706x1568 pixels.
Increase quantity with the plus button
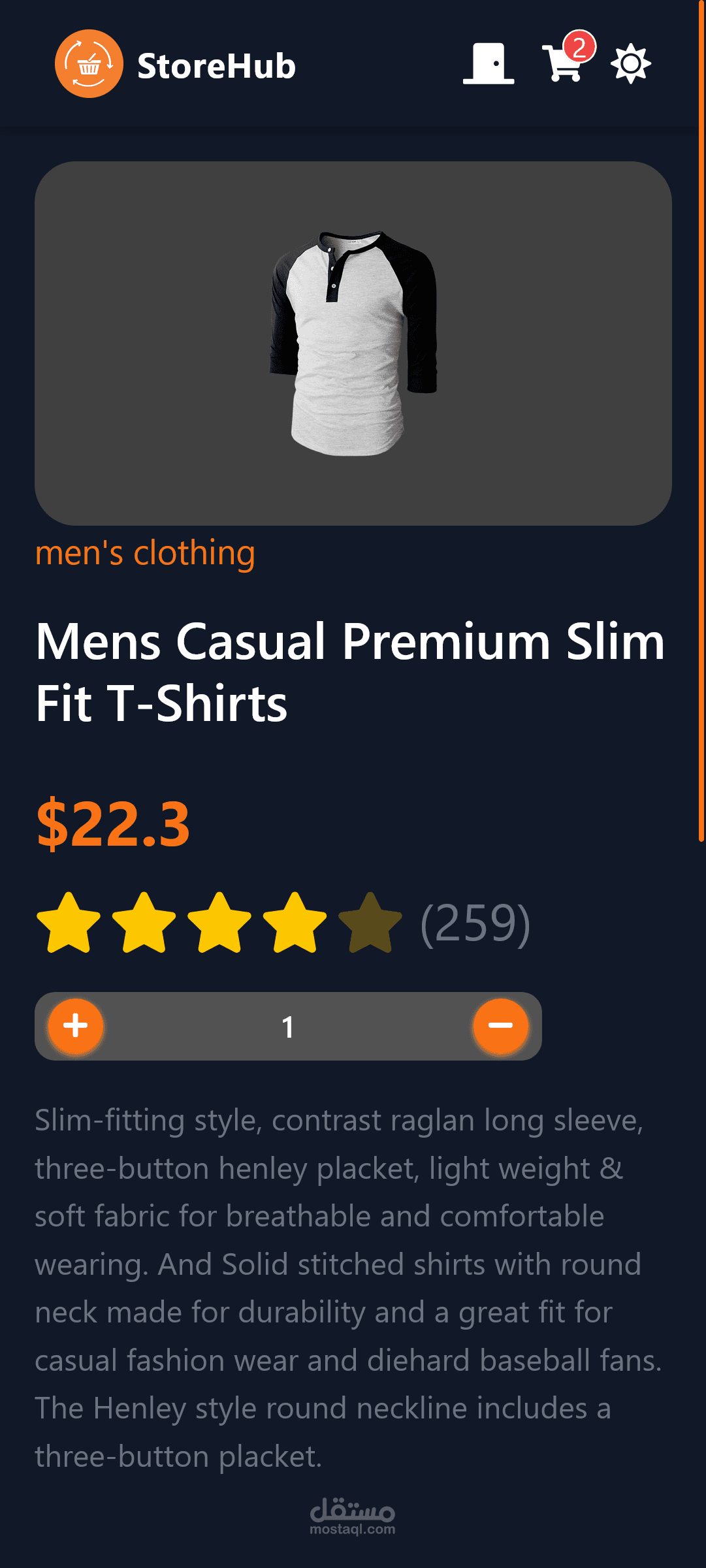click(76, 1026)
